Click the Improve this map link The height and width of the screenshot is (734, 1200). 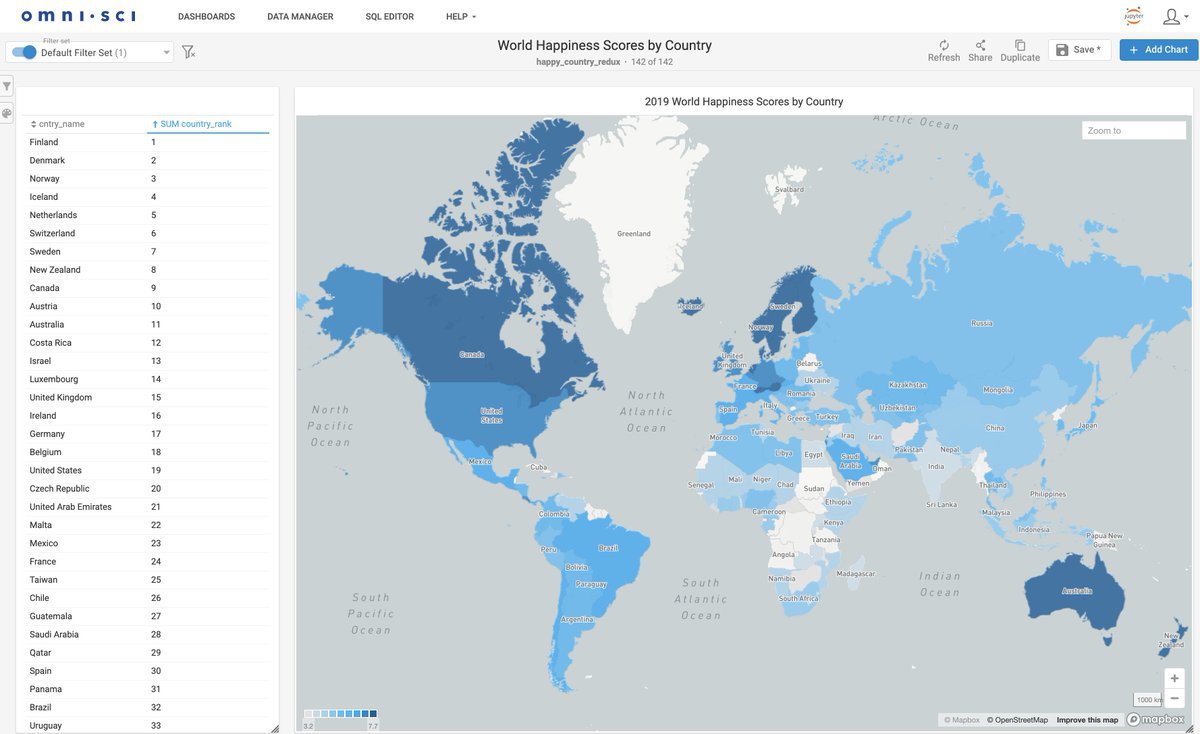coord(1087,720)
